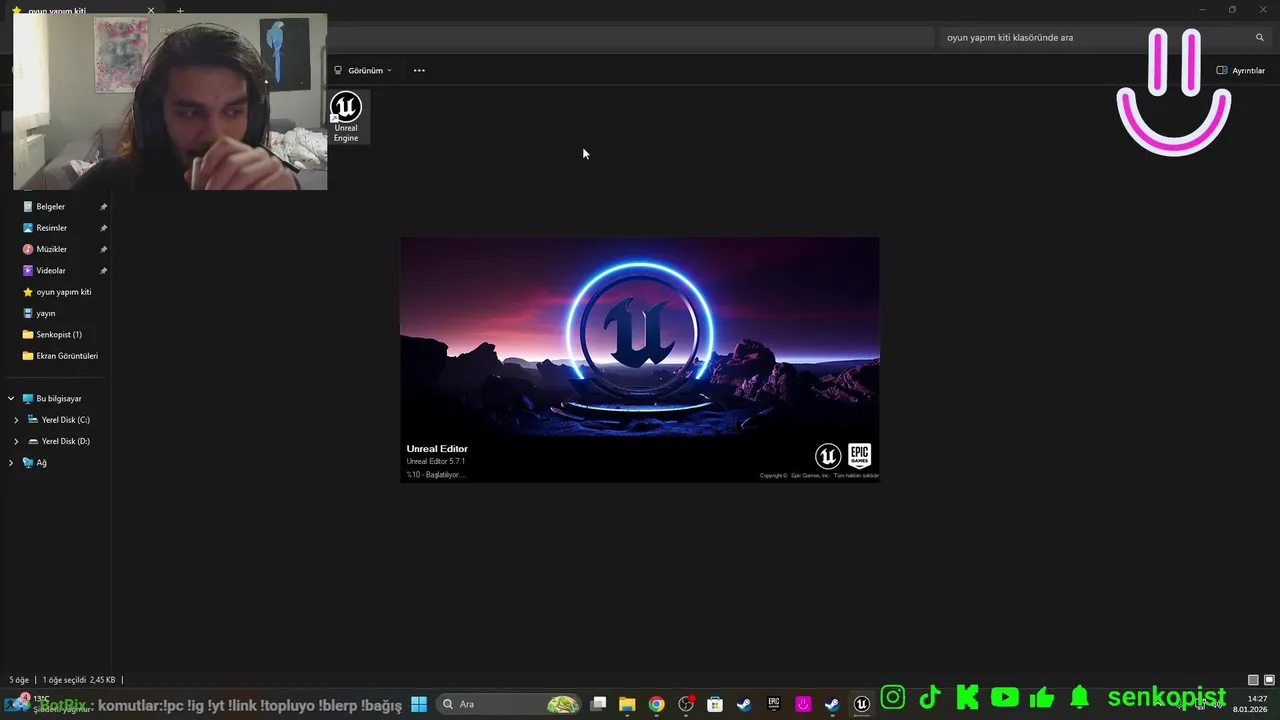Toggle the Ayrıntılar details pane
Image resolution: width=1280 pixels, height=720 pixels.
point(1240,70)
